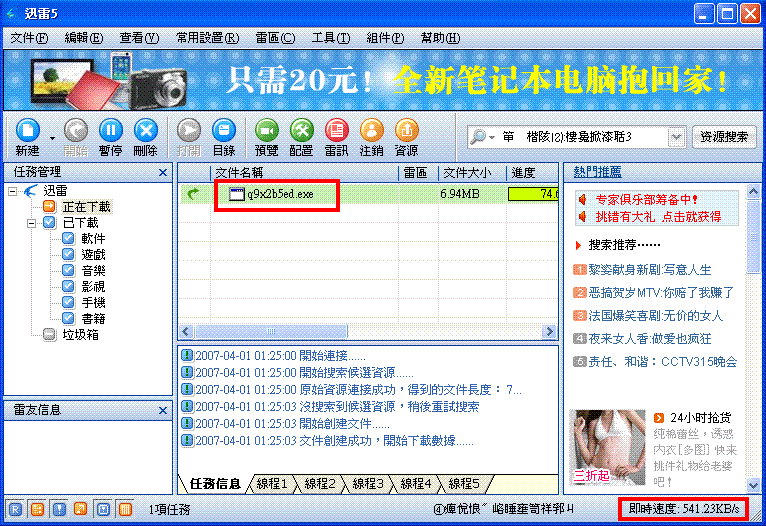Click the R icon in status bar
The height and width of the screenshot is (526, 766).
coord(15,509)
